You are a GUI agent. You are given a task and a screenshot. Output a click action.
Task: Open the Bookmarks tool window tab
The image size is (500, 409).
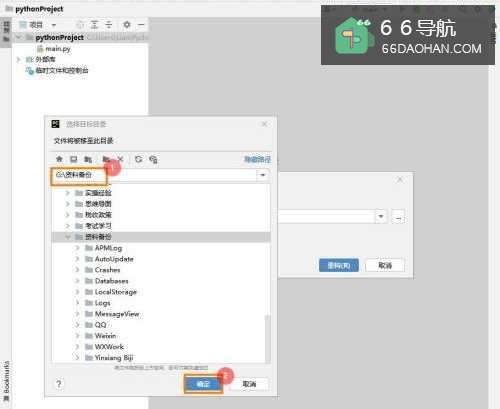click(x=6, y=380)
